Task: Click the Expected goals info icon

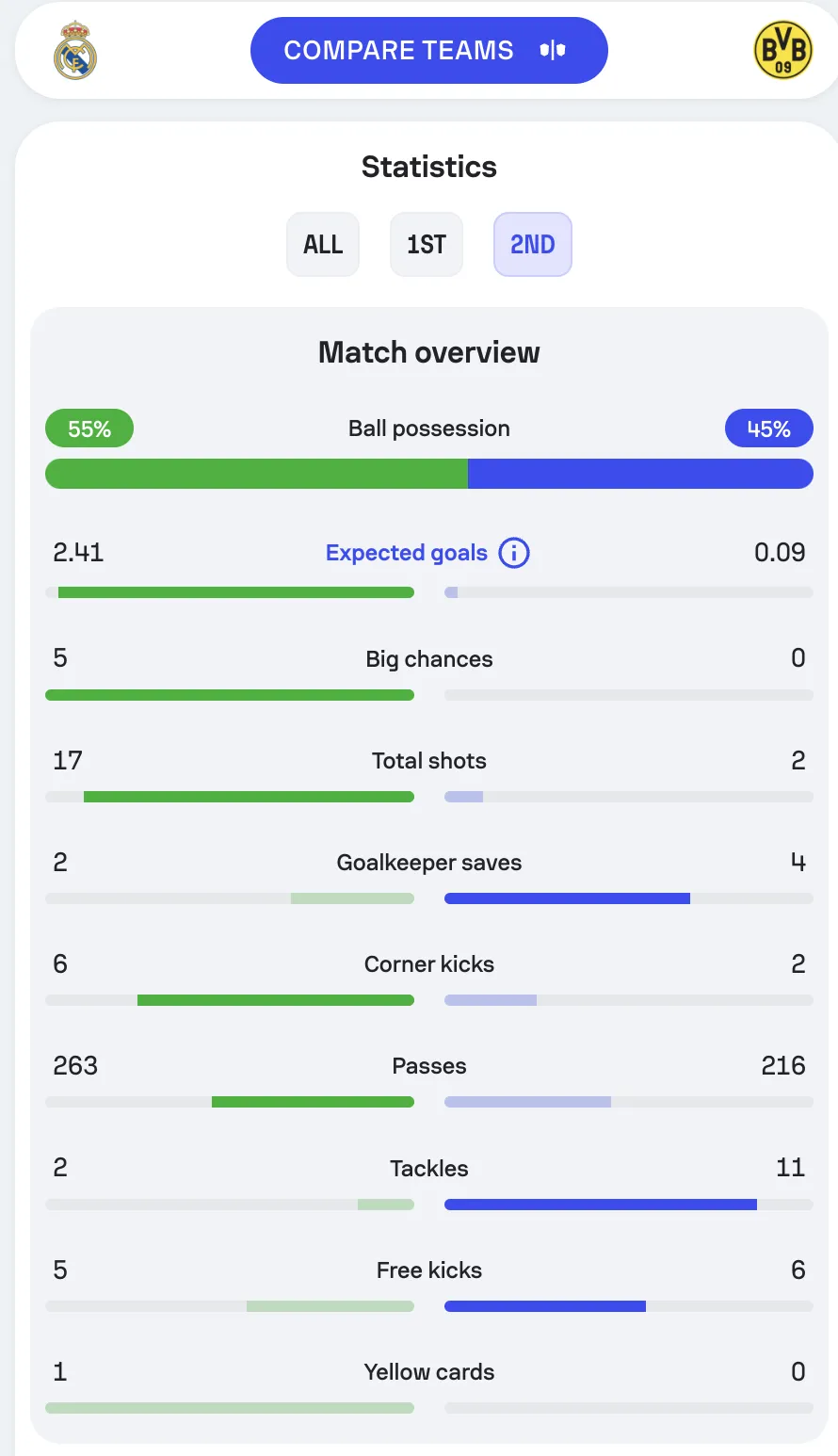Action: tap(513, 553)
